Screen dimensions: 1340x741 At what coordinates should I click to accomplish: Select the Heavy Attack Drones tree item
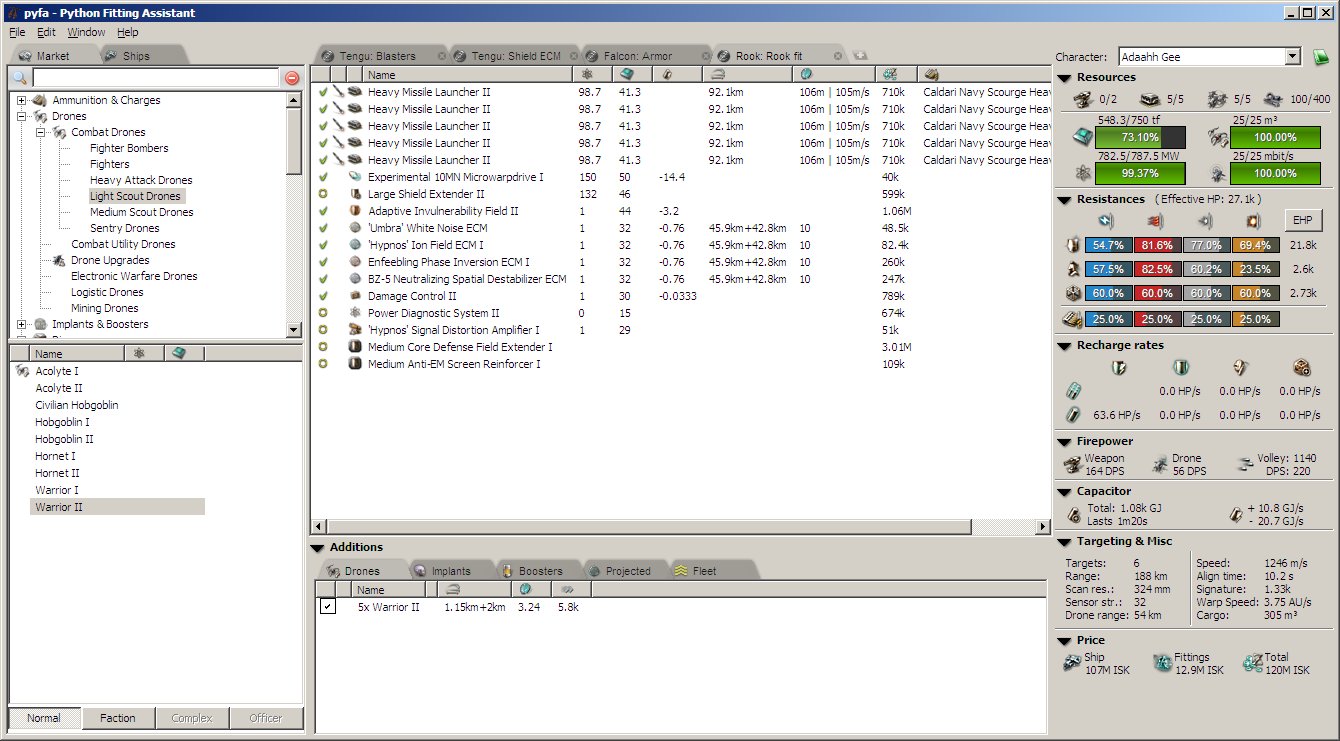coord(141,180)
